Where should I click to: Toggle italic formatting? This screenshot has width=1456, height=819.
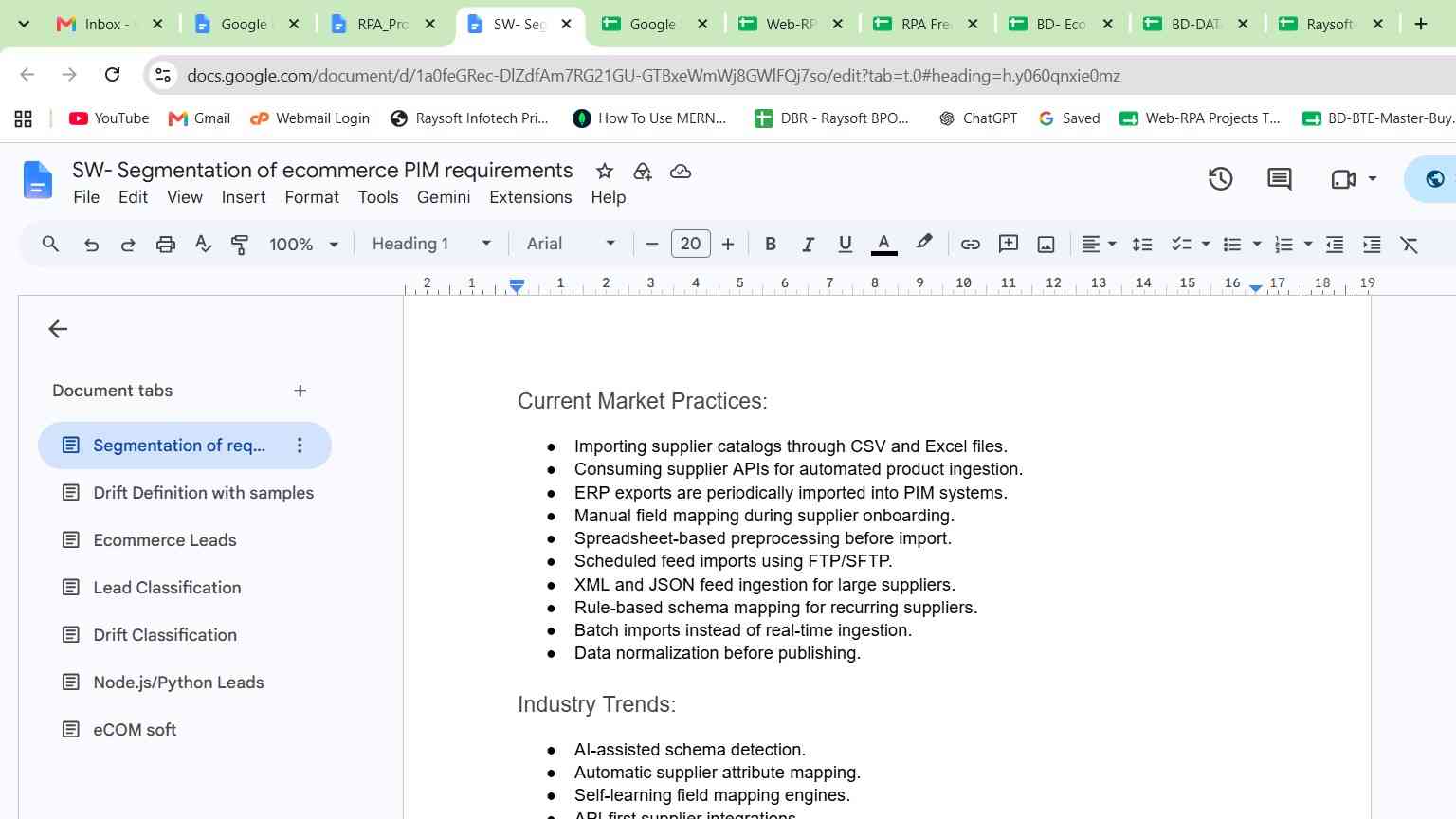pos(808,245)
